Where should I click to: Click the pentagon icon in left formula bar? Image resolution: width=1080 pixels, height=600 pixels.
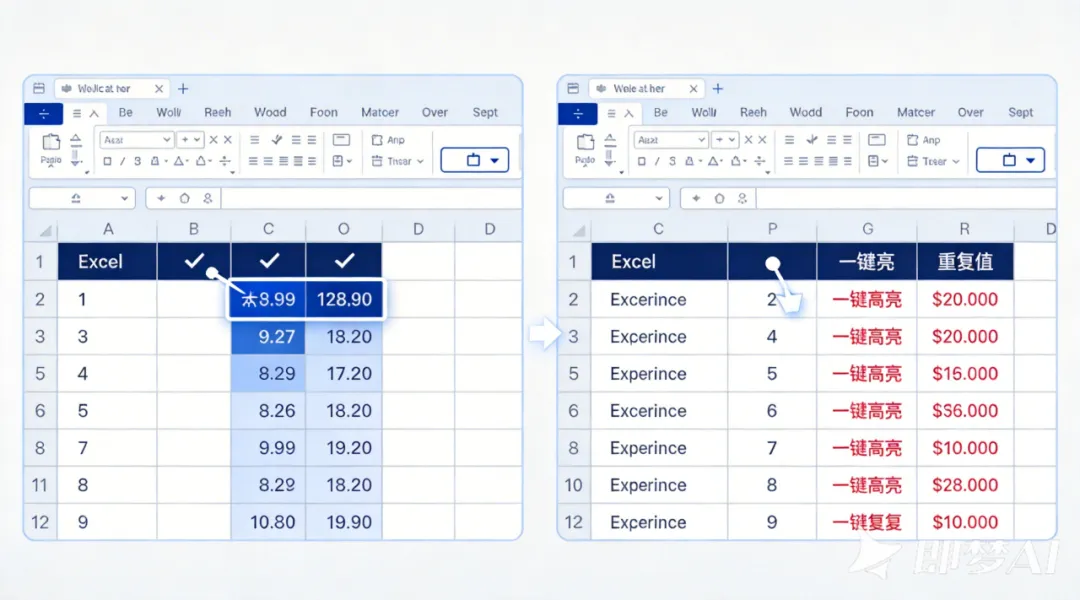[x=185, y=198]
